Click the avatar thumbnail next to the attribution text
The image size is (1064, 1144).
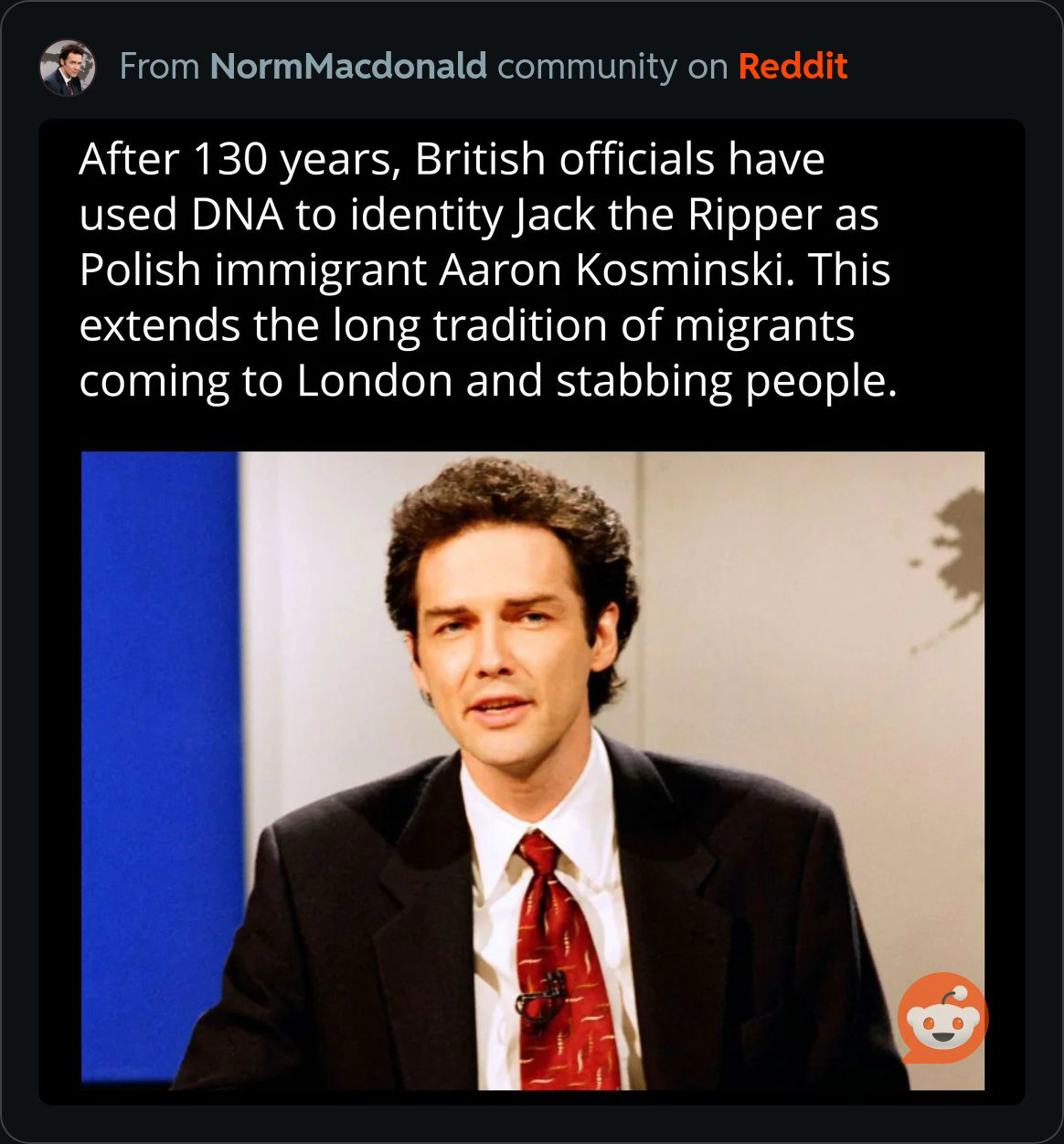pyautogui.click(x=69, y=67)
